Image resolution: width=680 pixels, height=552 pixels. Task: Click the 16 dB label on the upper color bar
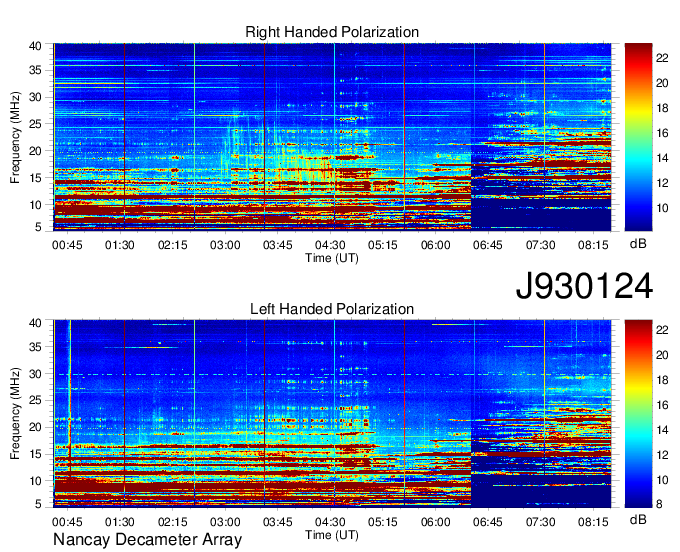(x=662, y=133)
